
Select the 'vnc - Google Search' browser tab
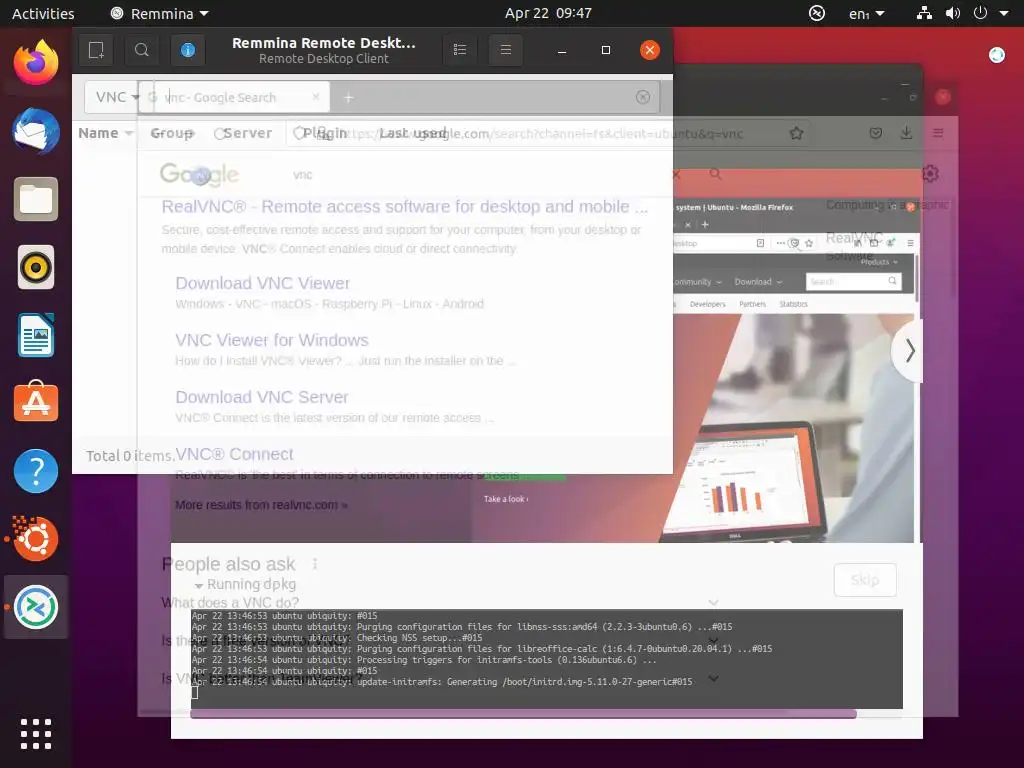click(234, 97)
